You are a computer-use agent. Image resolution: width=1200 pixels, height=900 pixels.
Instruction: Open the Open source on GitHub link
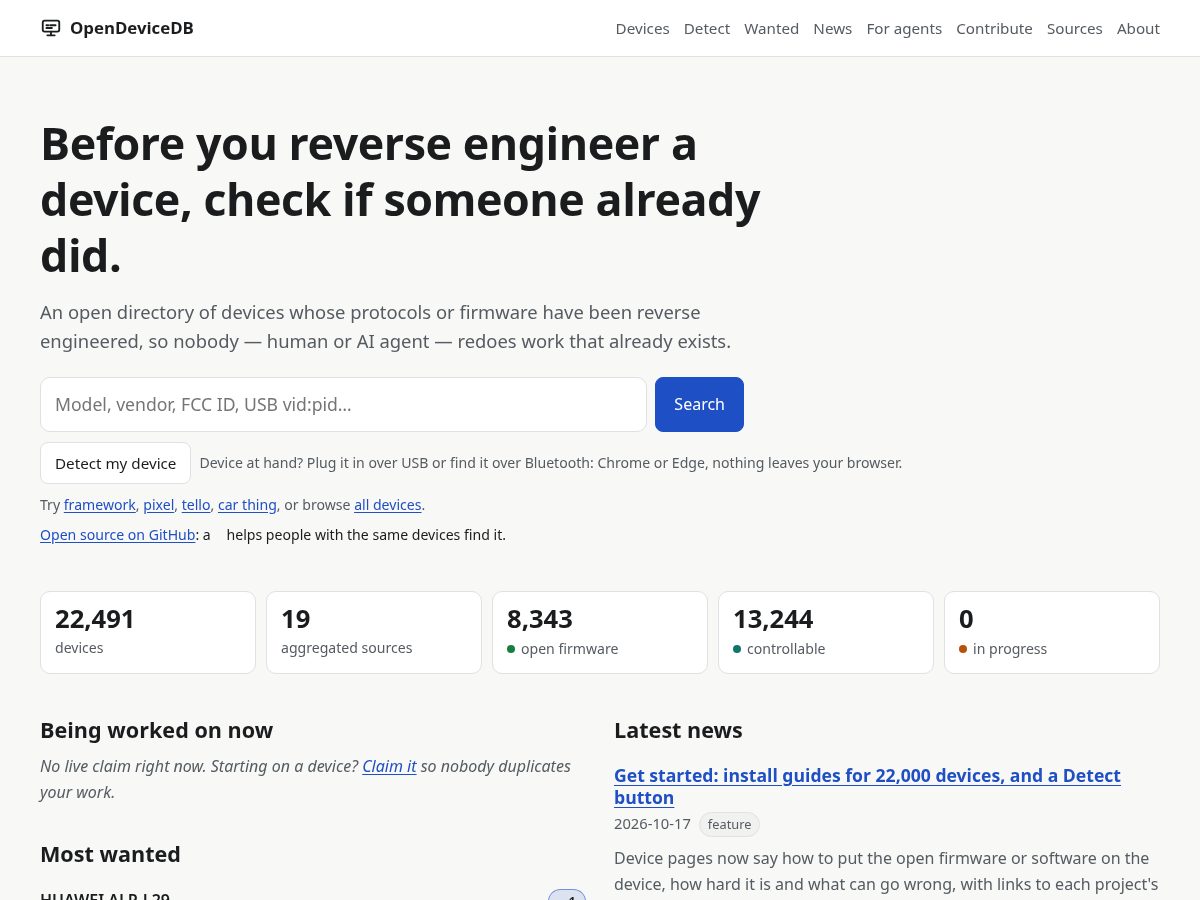117,535
